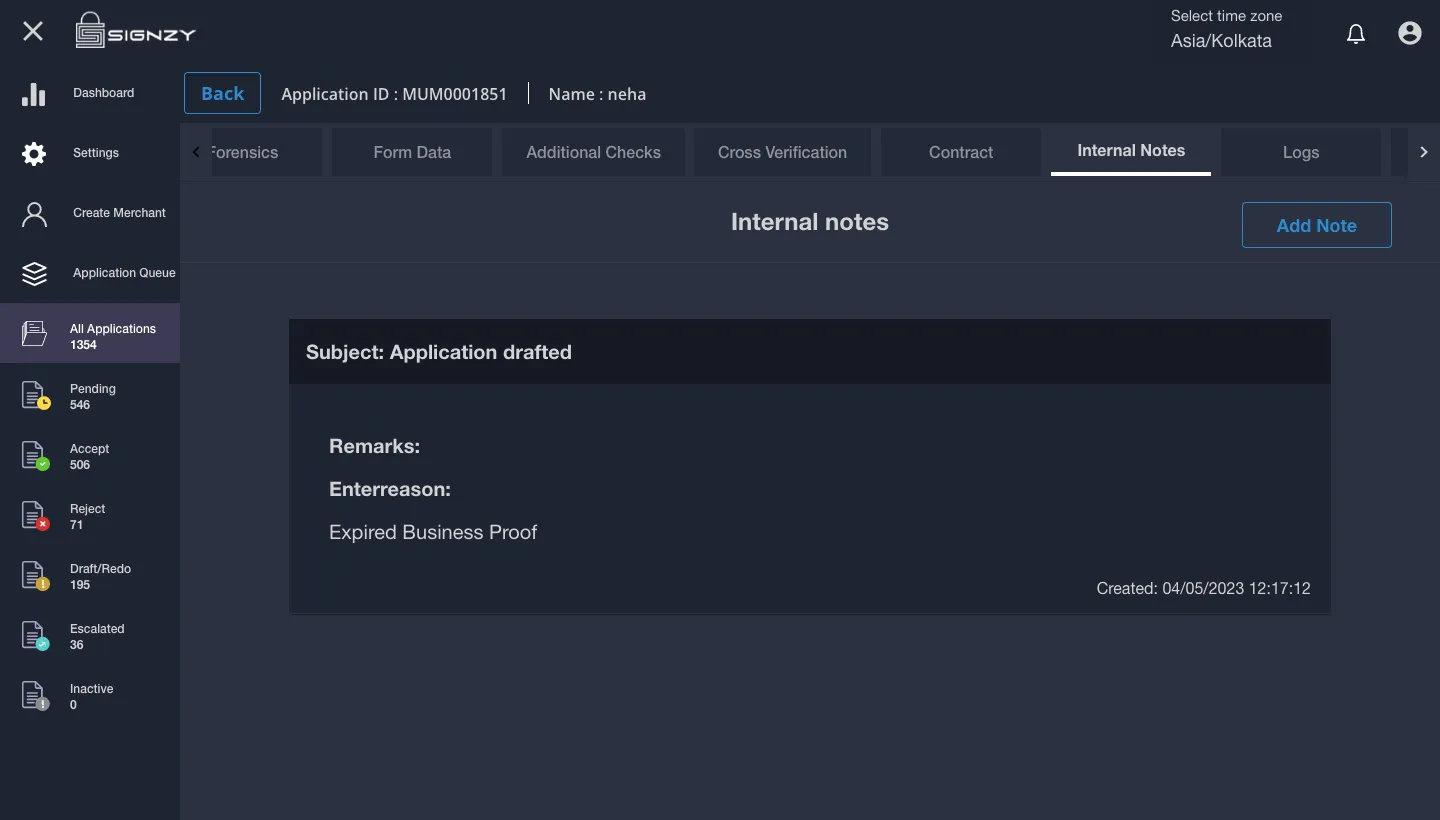The height and width of the screenshot is (820, 1440).
Task: Click the Dashboard bar chart icon
Action: coord(34,94)
